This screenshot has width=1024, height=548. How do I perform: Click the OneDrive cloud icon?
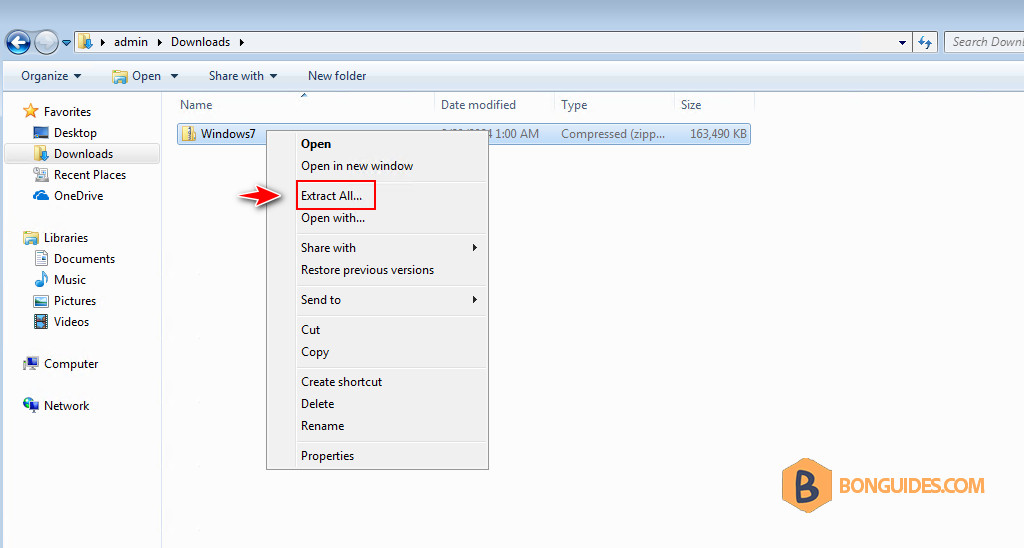[40, 195]
